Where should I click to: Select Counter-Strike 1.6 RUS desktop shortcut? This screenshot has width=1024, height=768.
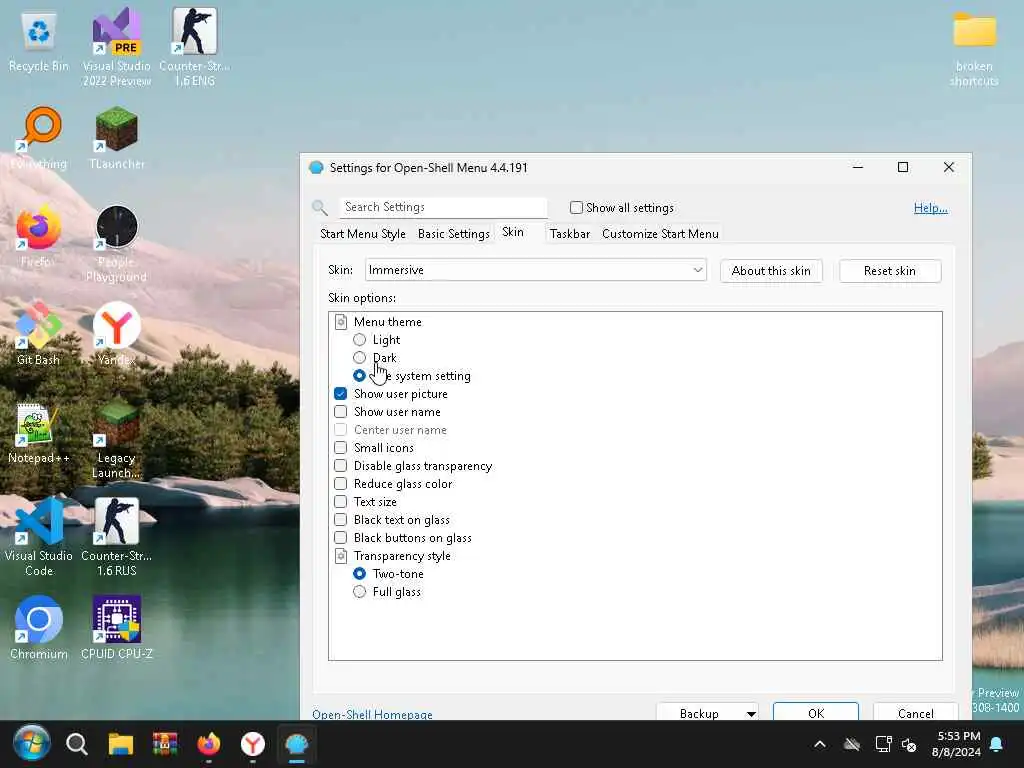(117, 537)
